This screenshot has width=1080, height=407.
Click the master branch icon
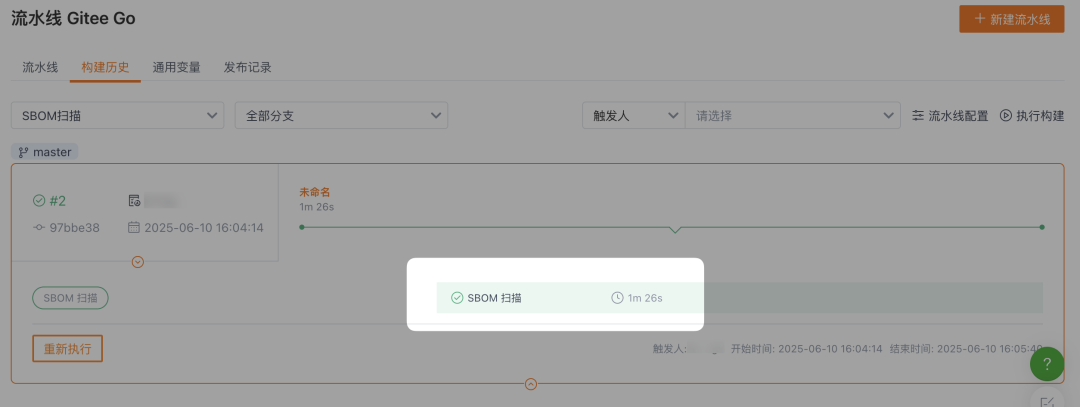(x=24, y=153)
